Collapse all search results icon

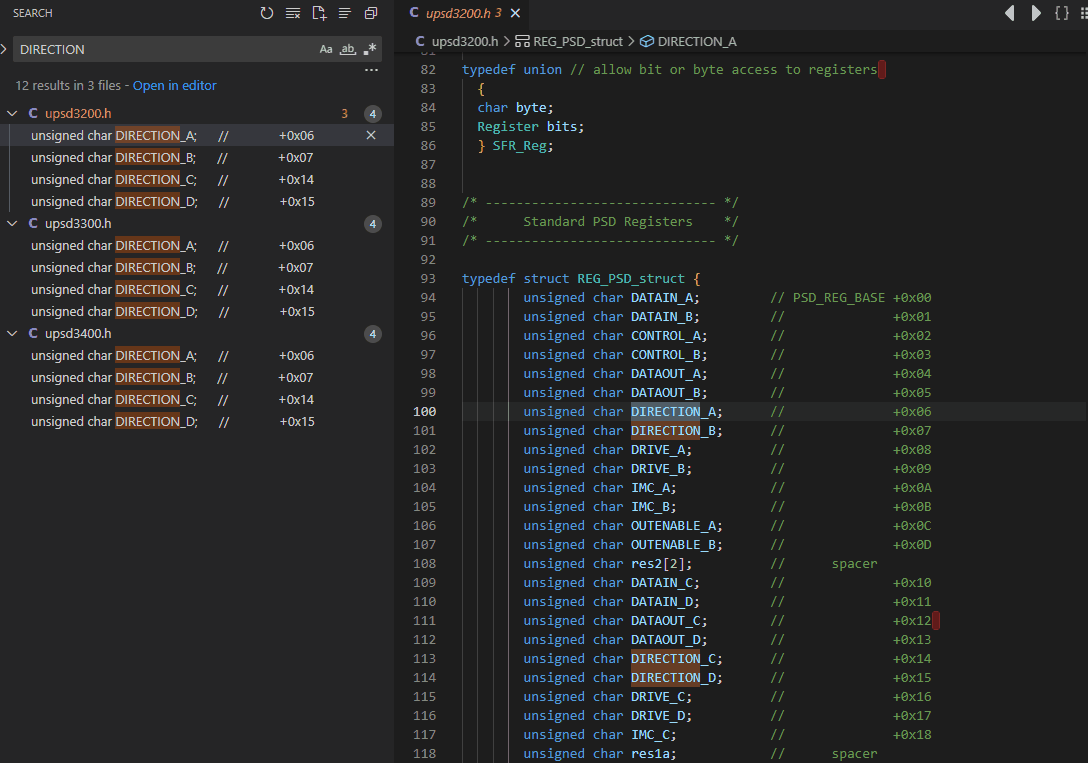point(371,13)
